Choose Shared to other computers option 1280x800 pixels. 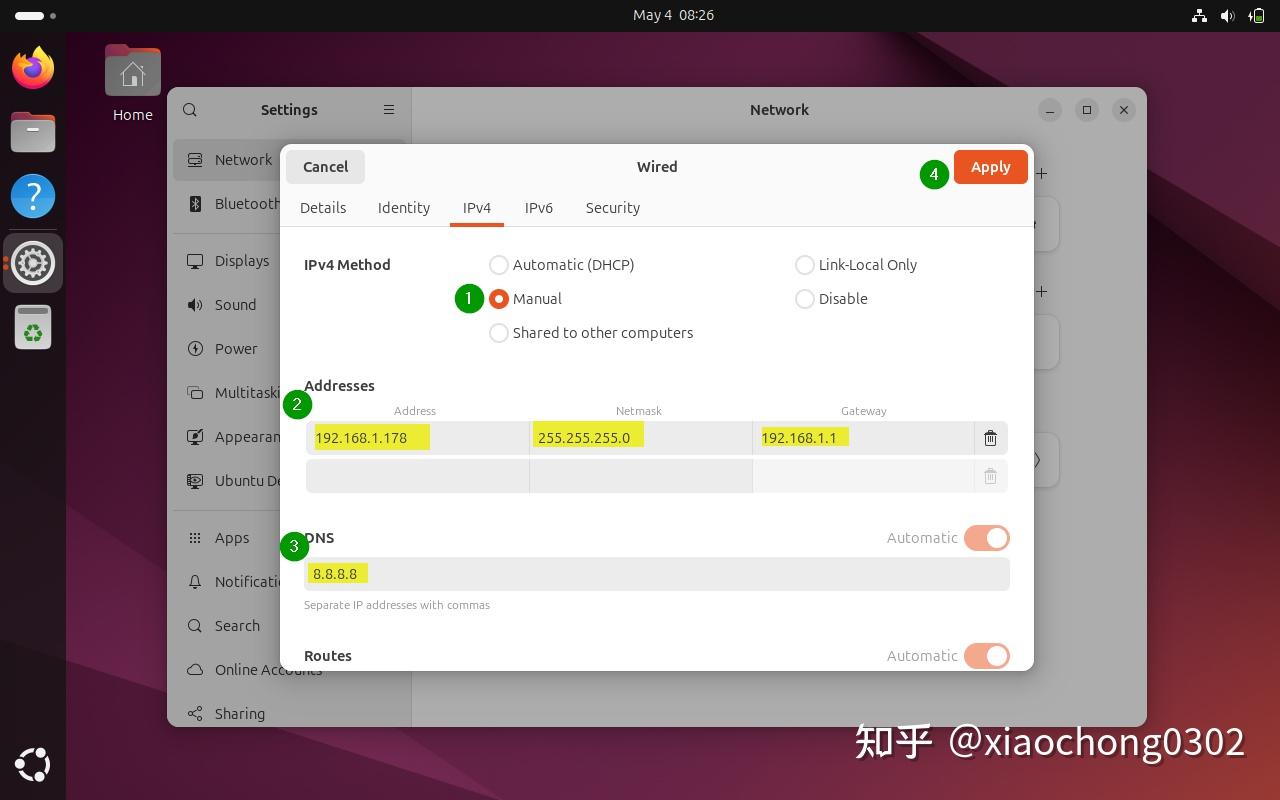(499, 332)
